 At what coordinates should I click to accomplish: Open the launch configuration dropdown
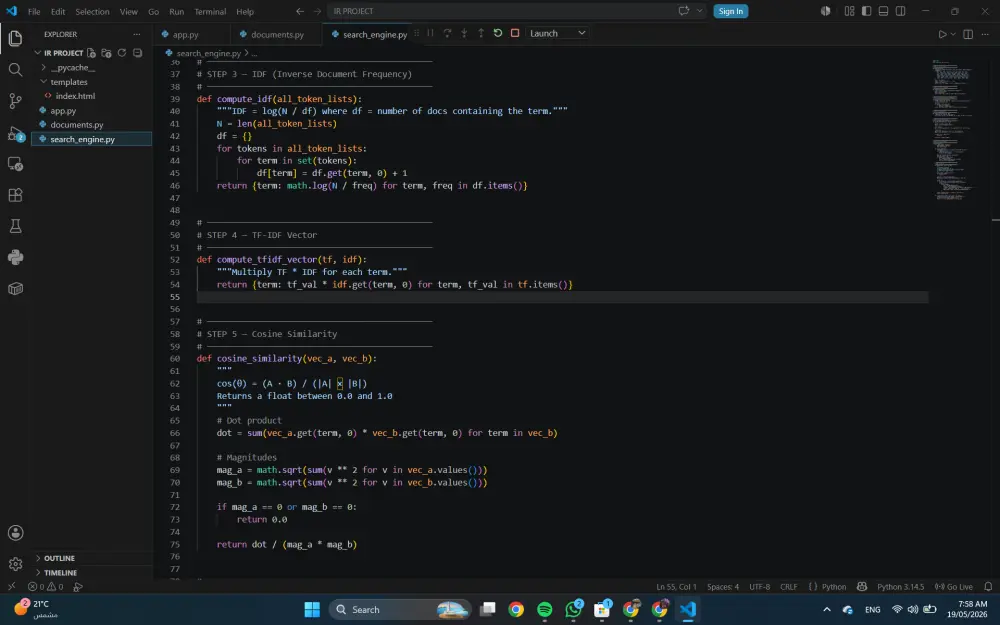557,33
